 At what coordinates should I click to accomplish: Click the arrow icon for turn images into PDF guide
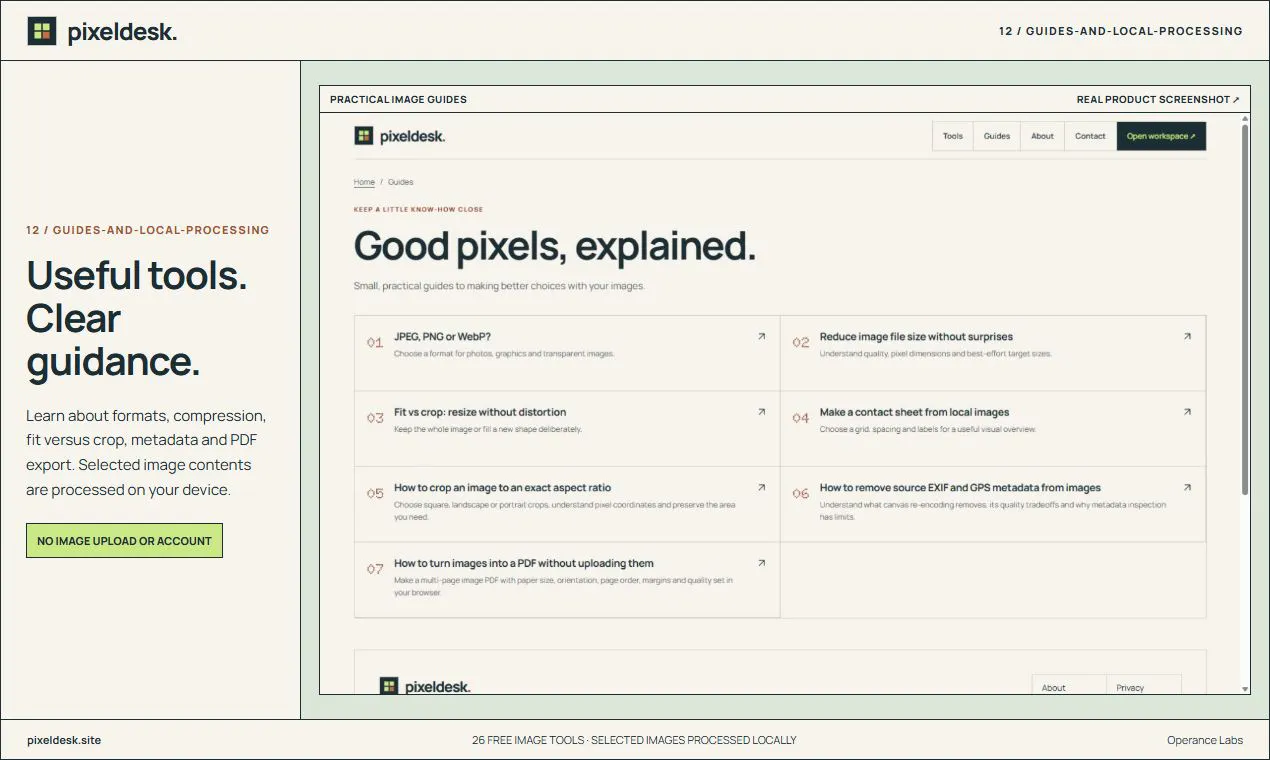[x=761, y=562]
